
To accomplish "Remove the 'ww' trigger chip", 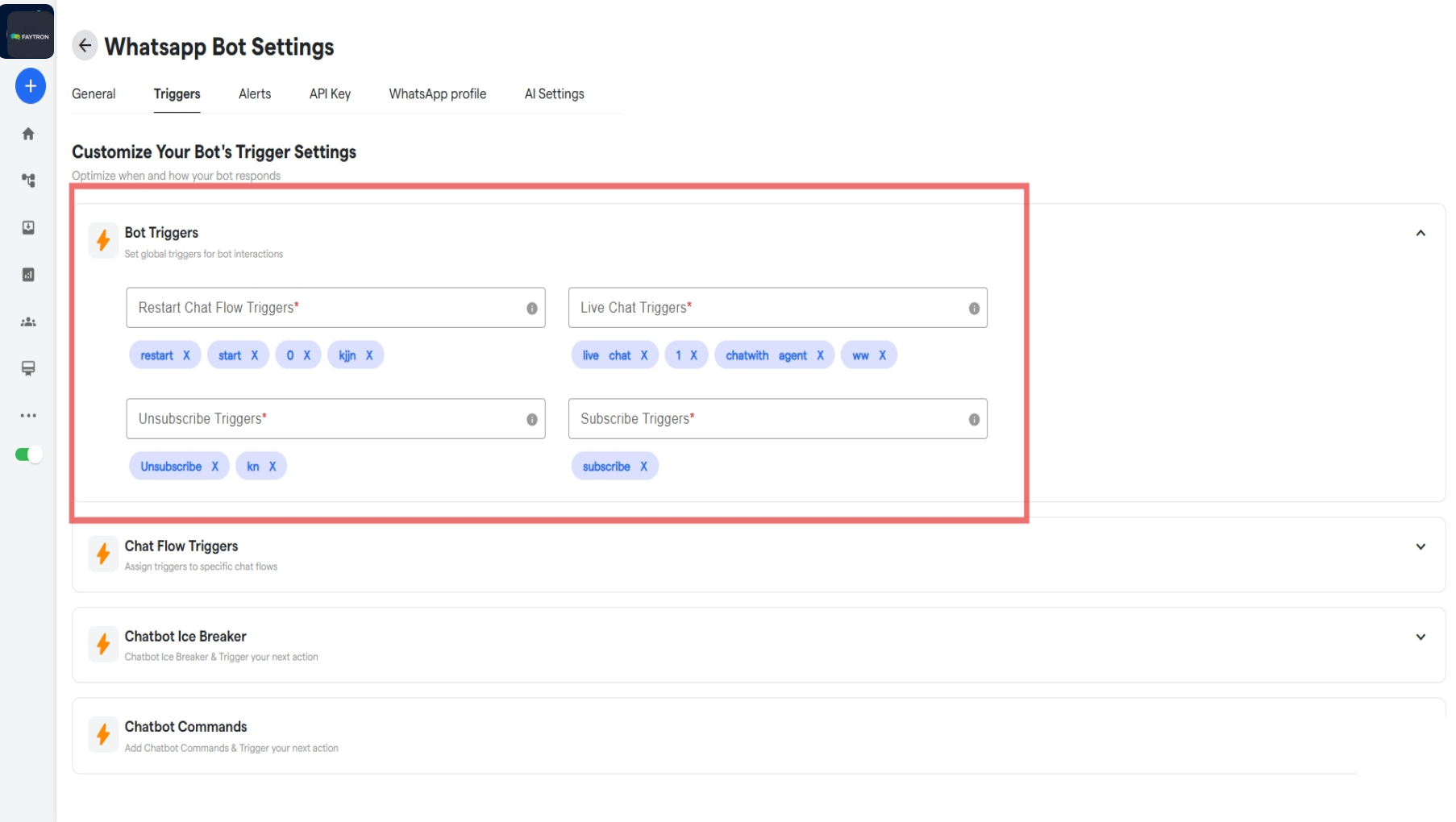I will pos(882,355).
